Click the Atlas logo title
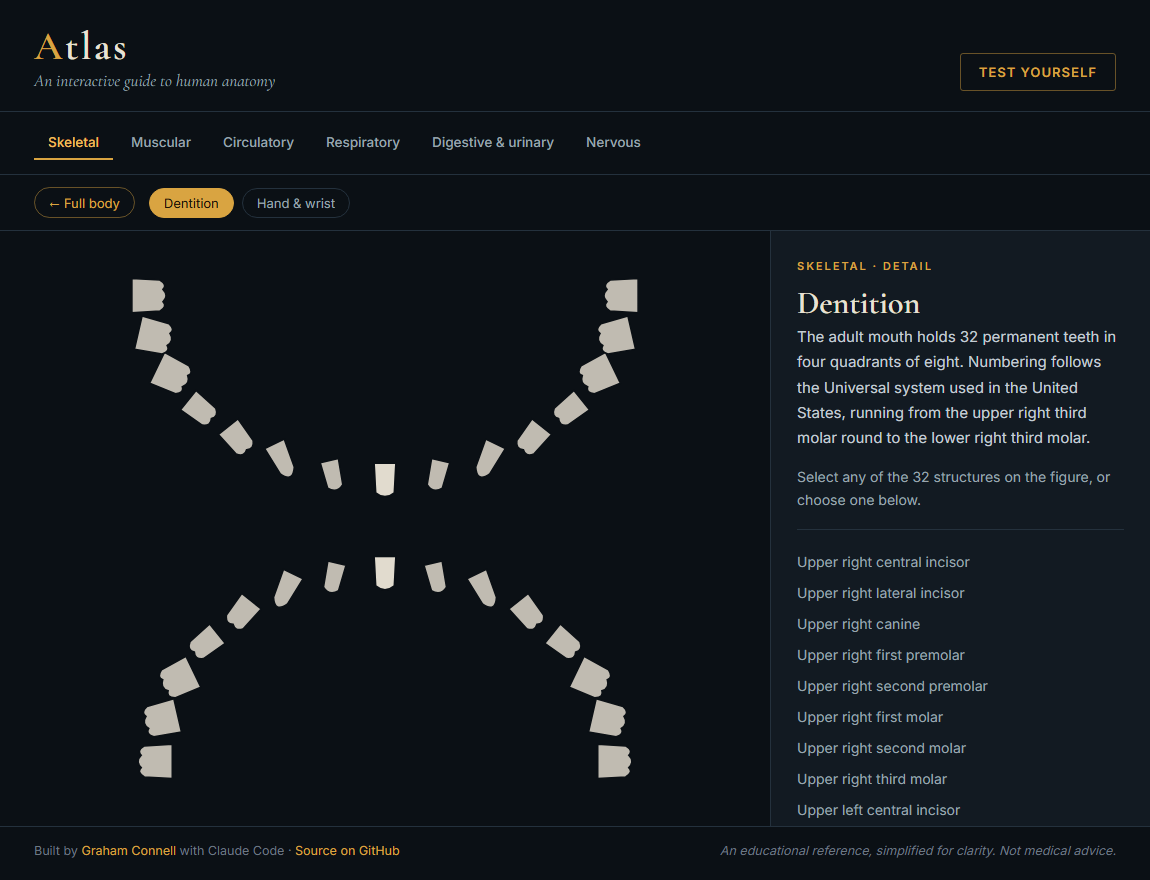 tap(81, 47)
